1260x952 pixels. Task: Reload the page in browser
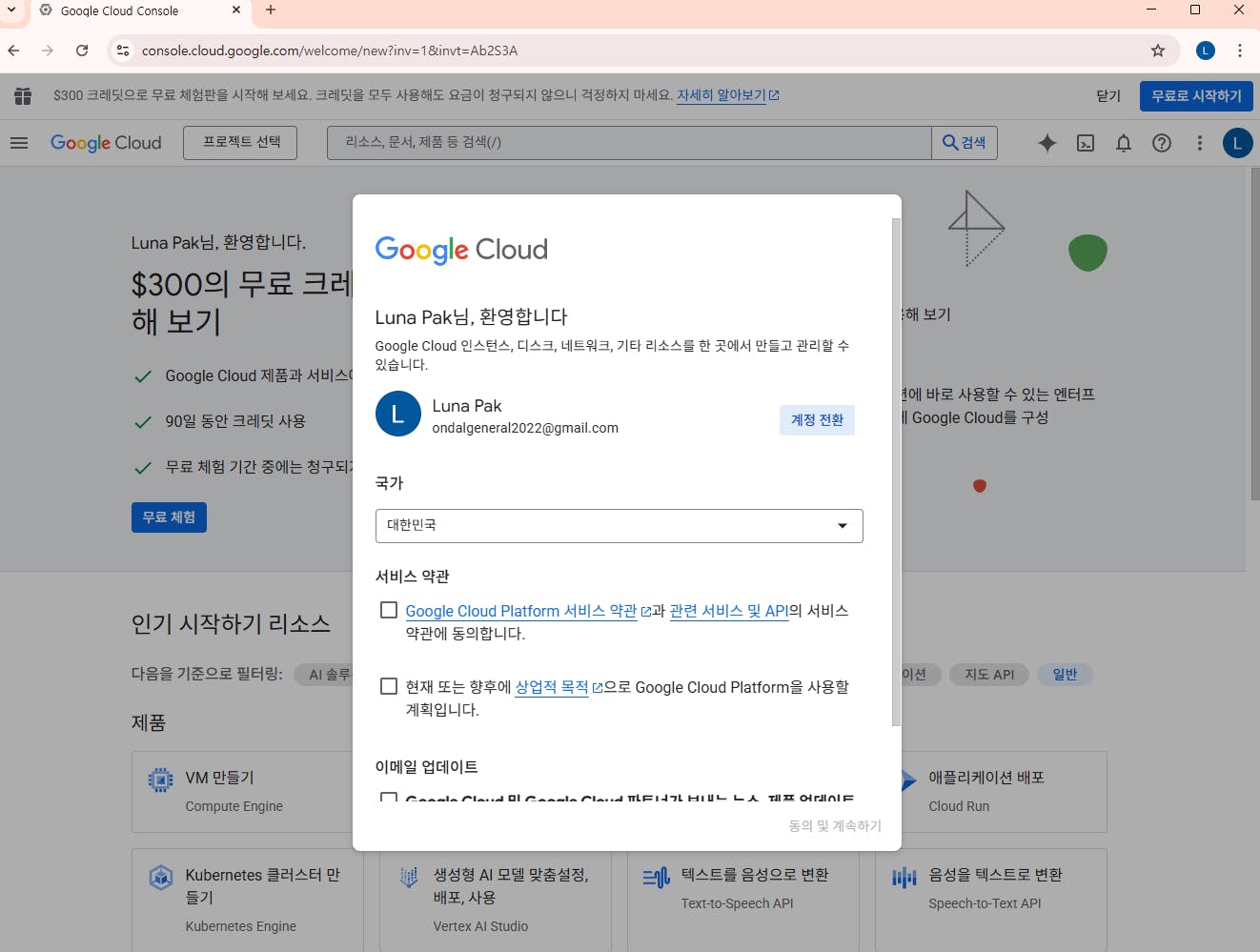[x=82, y=51]
